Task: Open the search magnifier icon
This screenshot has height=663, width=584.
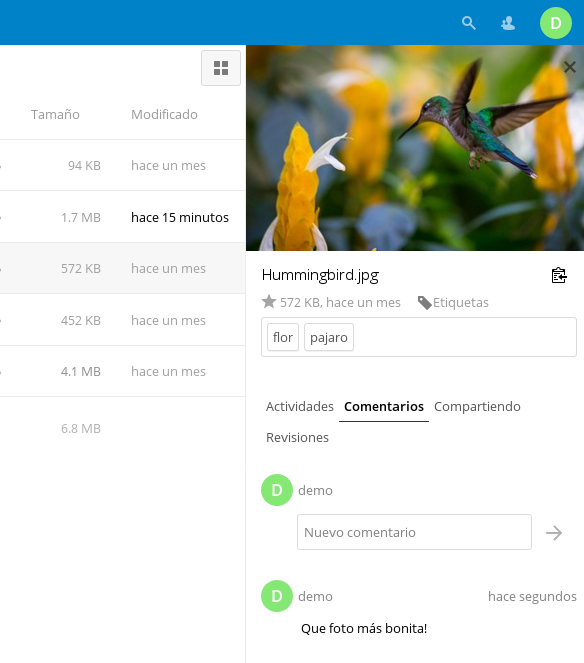Action: 469,23
